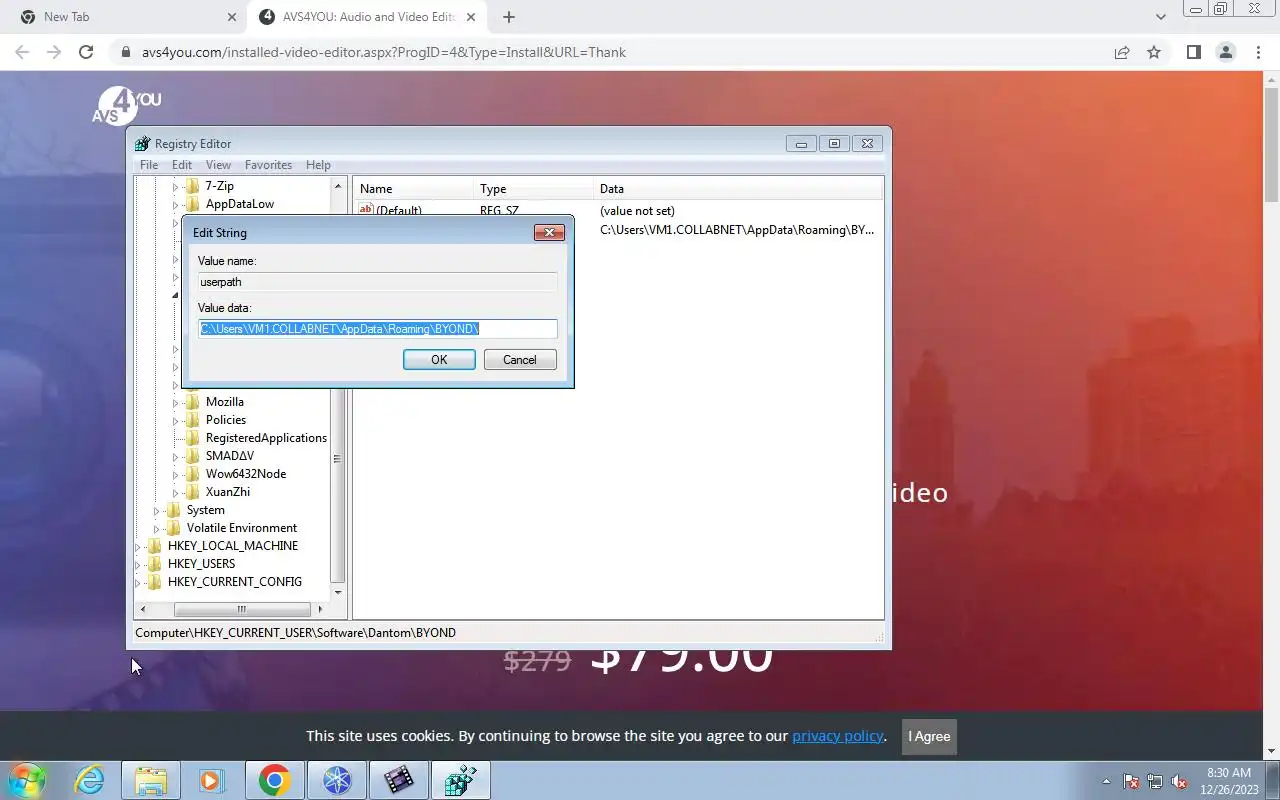Expand the XuanZhi key arrow

pyautogui.click(x=175, y=492)
